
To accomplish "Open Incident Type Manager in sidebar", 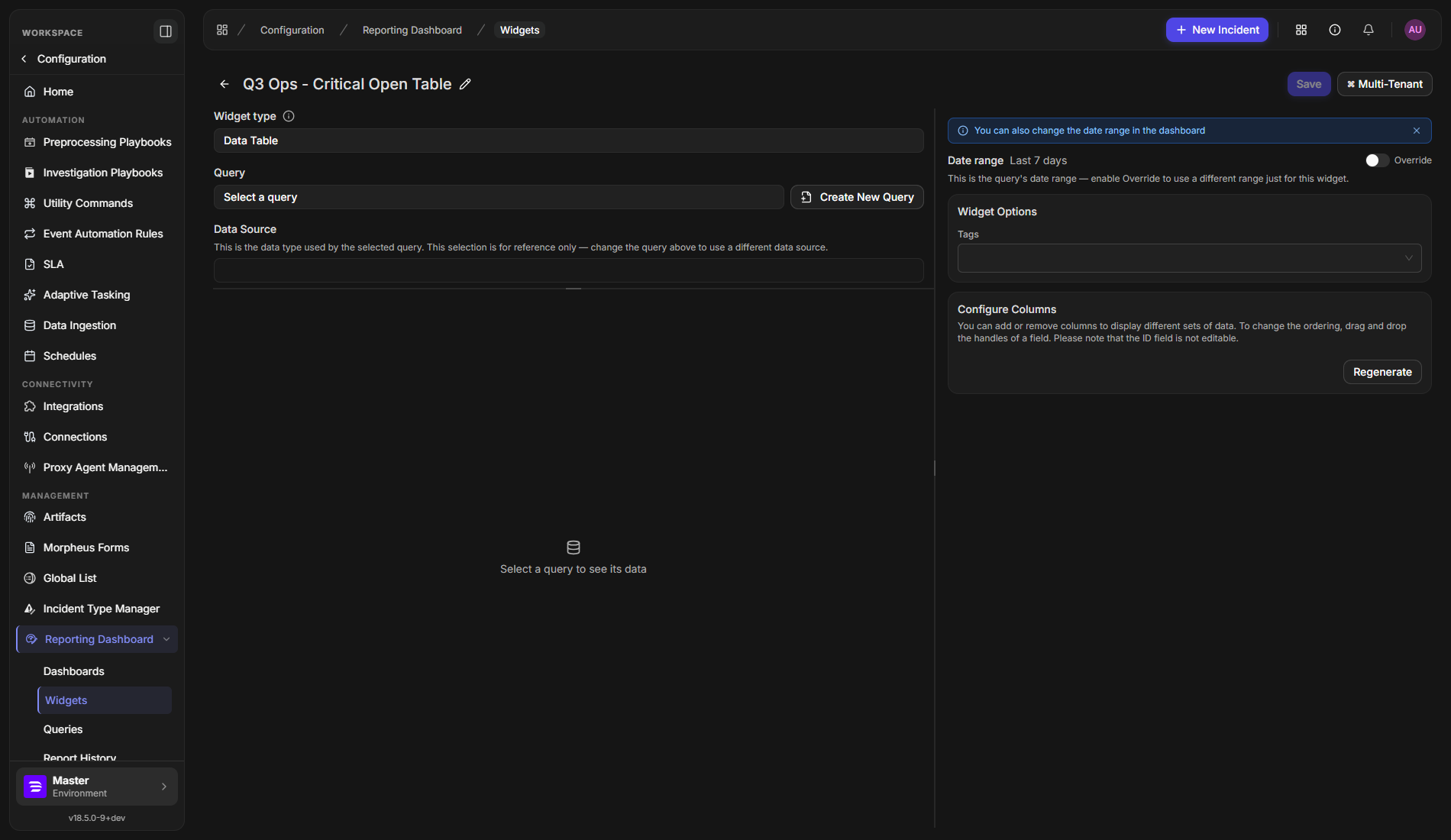I will (x=97, y=609).
